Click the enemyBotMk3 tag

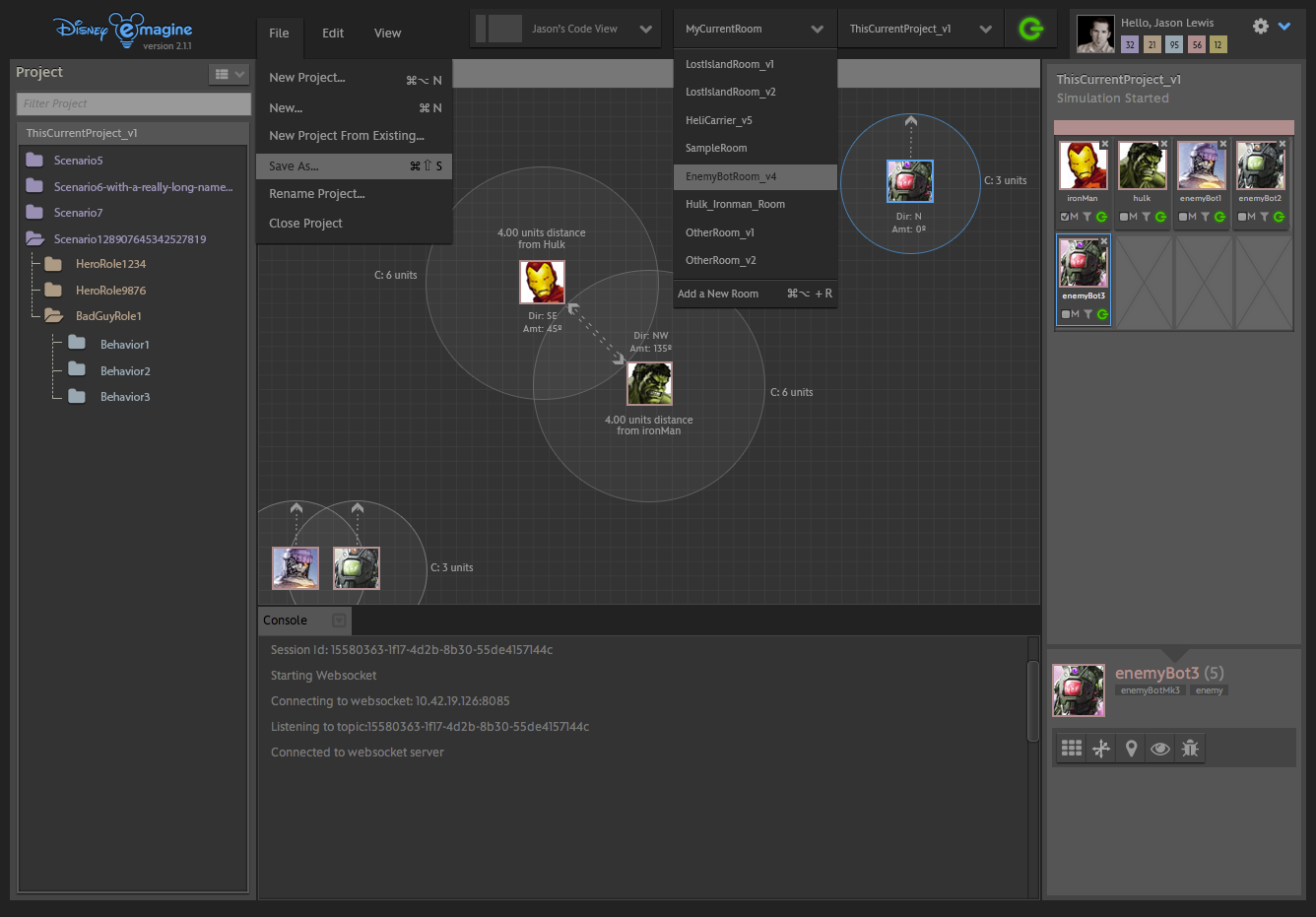point(1150,690)
